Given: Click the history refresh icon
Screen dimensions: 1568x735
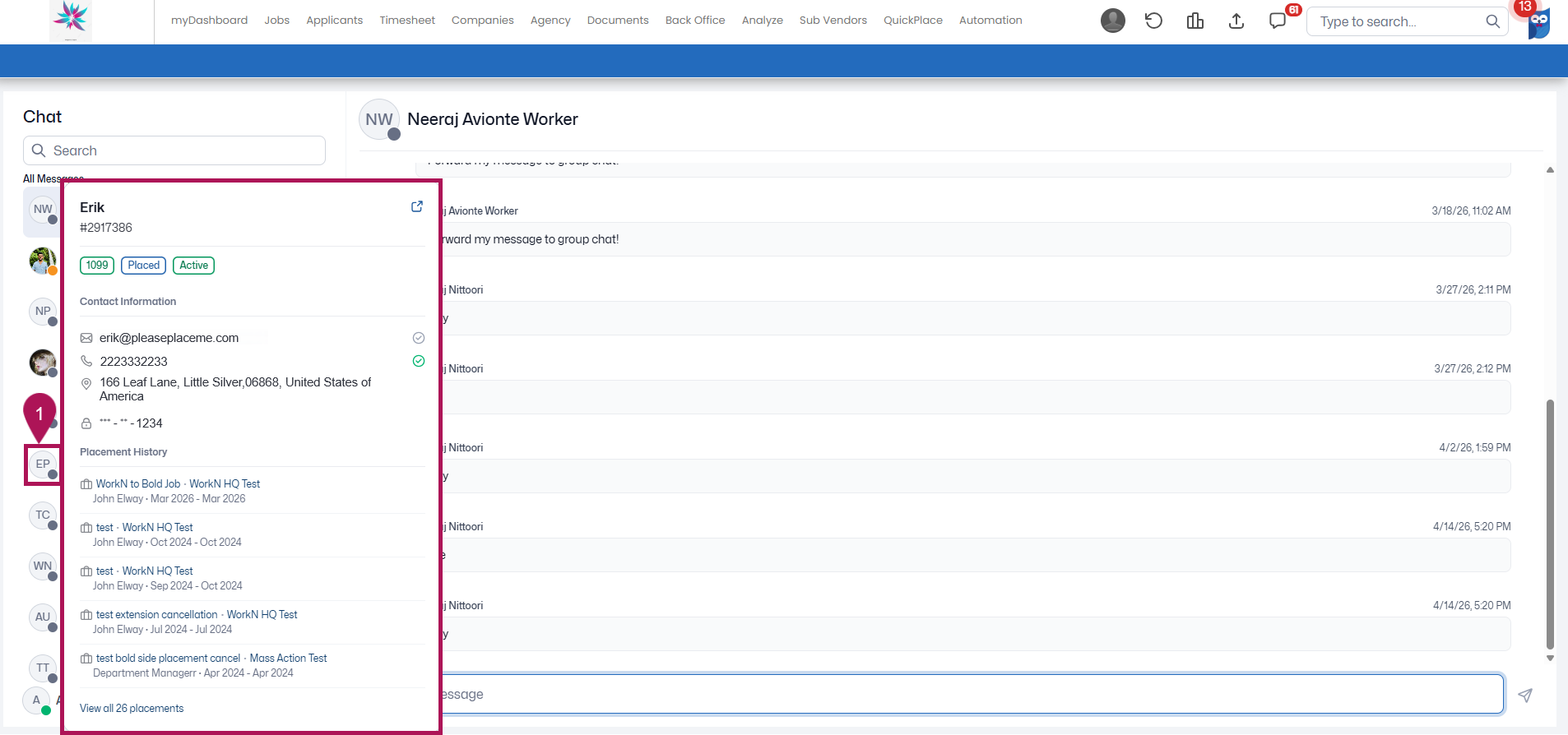Looking at the screenshot, I should click(1153, 21).
